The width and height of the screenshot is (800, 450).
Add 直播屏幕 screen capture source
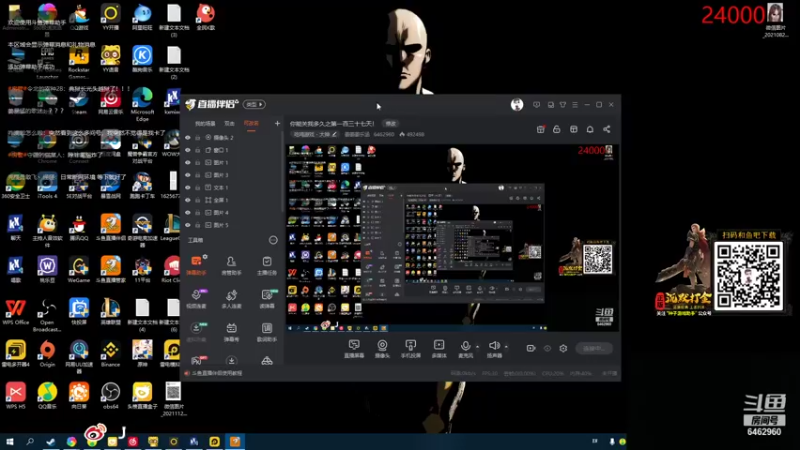(354, 349)
